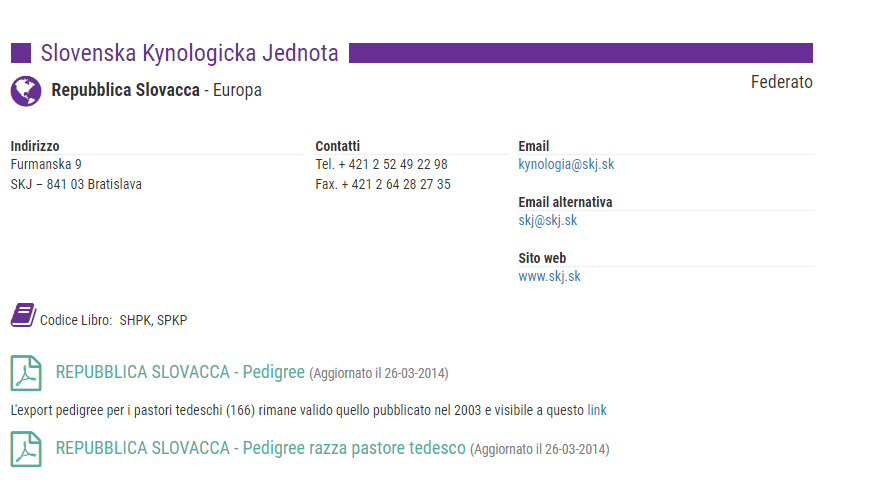Viewport: 890px width, 480px height.
Task: Open Pedigree razza pastore tedesco document
Action: 261,448
